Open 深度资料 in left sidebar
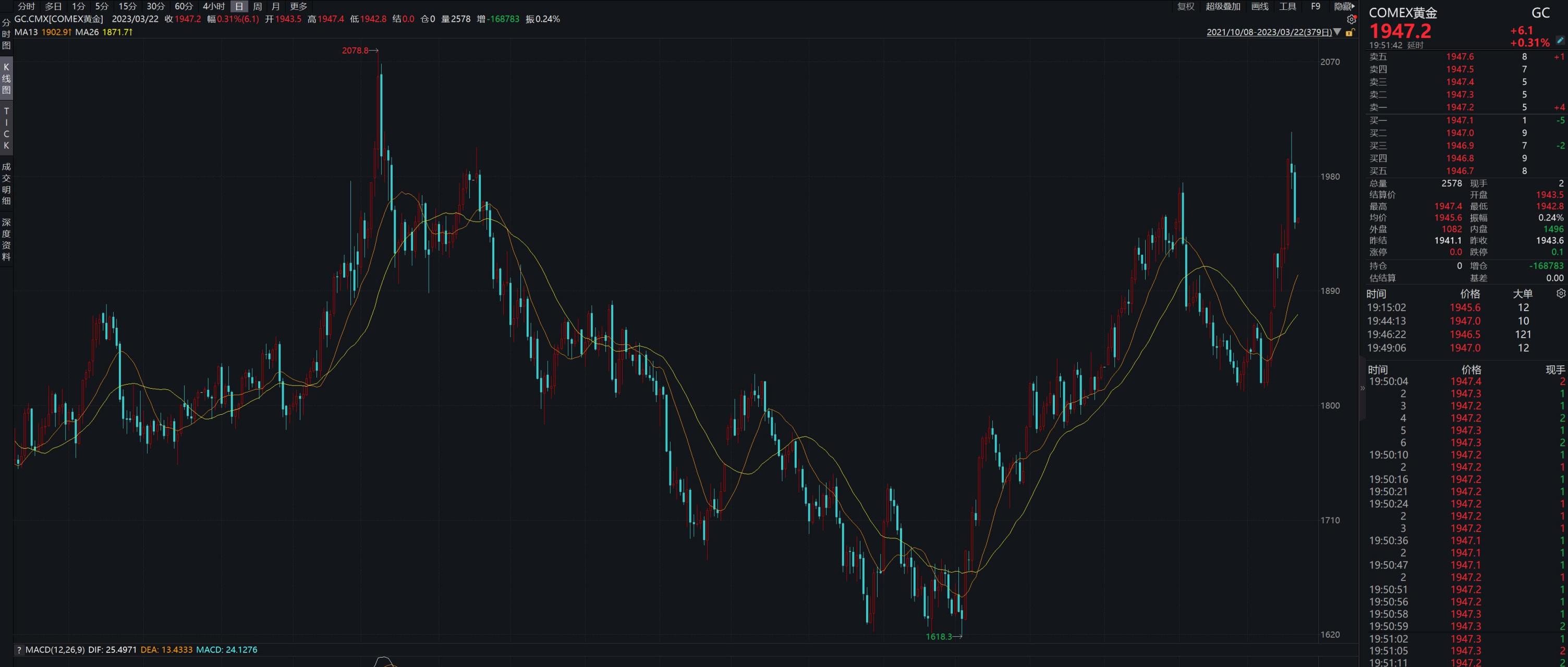 tap(6, 239)
